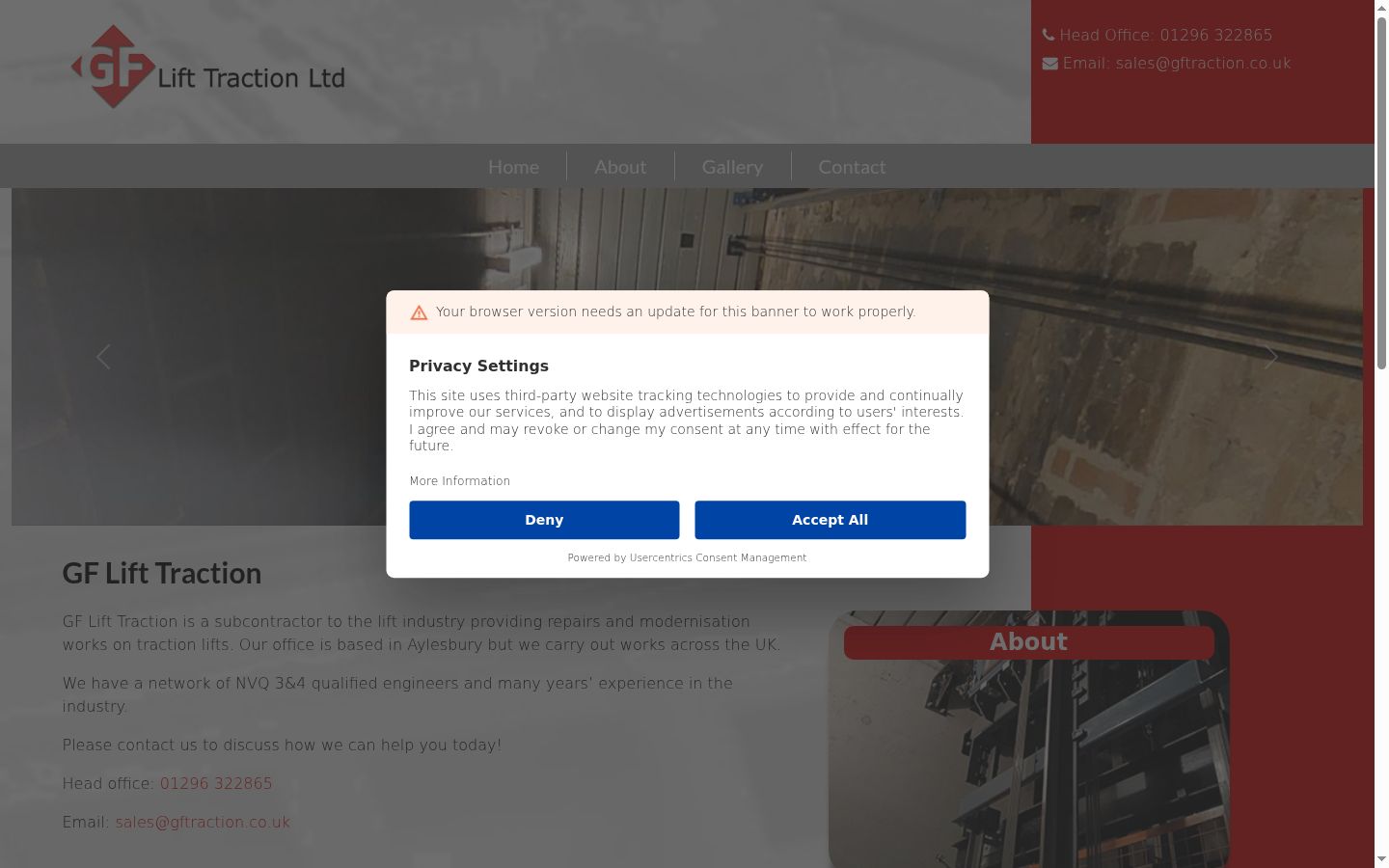The height and width of the screenshot is (868, 1389).
Task: Open the Home menu item
Action: (513, 167)
